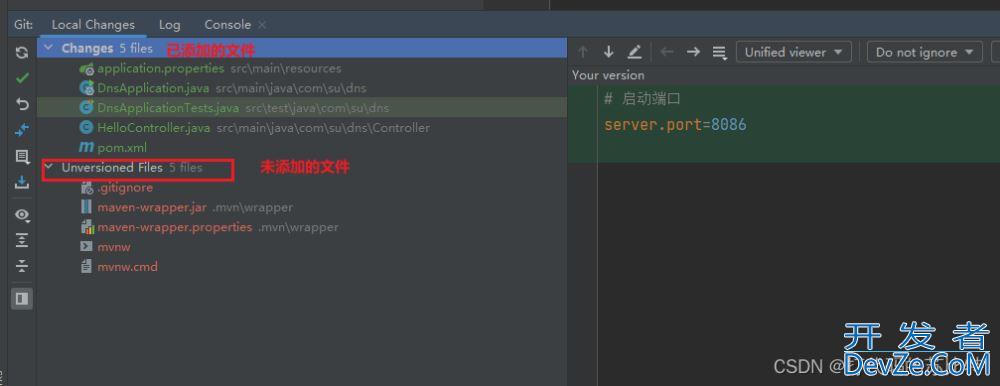The image size is (1000, 386).
Task: Click the HelloController.java class icon
Action: pyautogui.click(x=87, y=128)
